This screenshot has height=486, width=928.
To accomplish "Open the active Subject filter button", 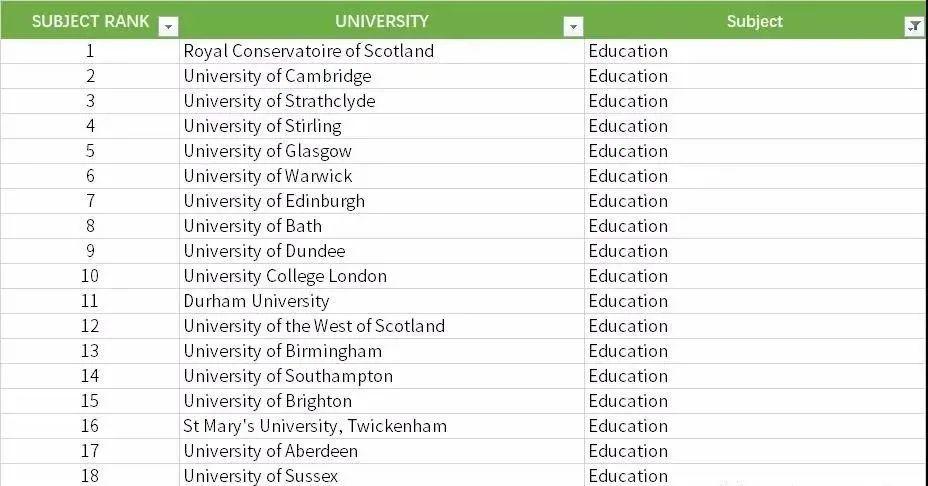I will pos(914,27).
